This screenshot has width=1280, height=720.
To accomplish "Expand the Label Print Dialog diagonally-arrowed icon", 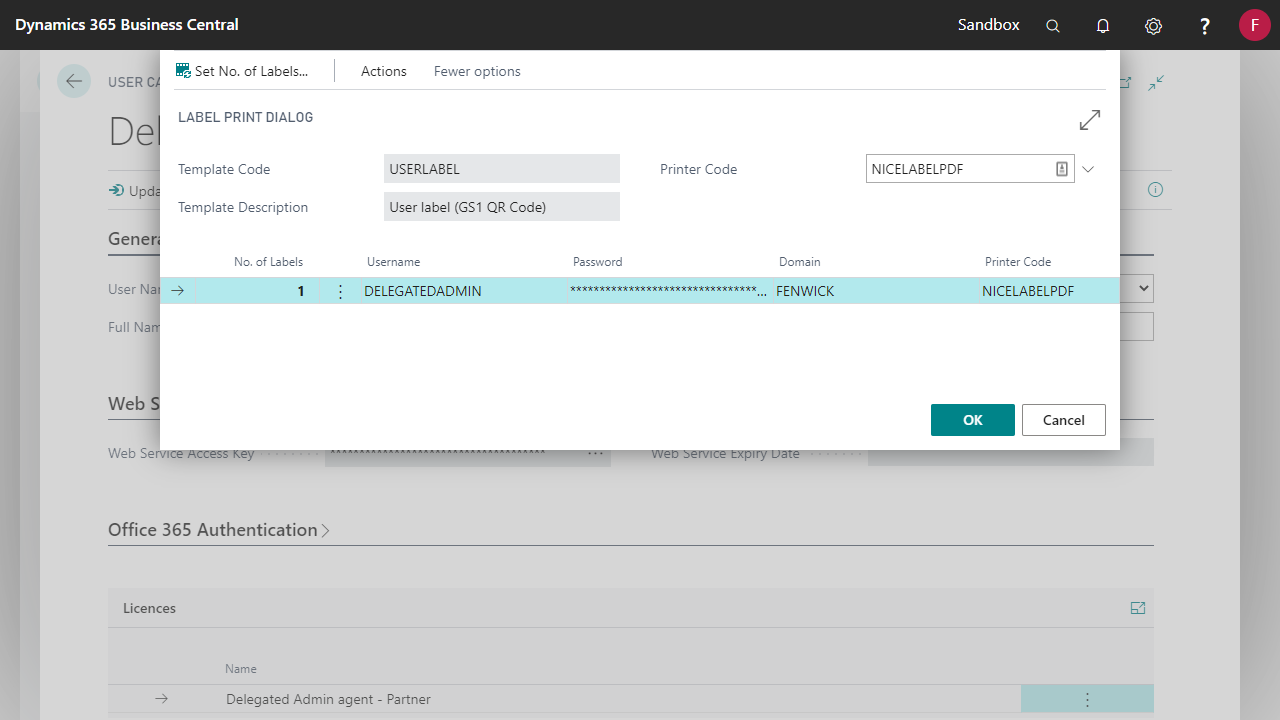I will [x=1090, y=120].
